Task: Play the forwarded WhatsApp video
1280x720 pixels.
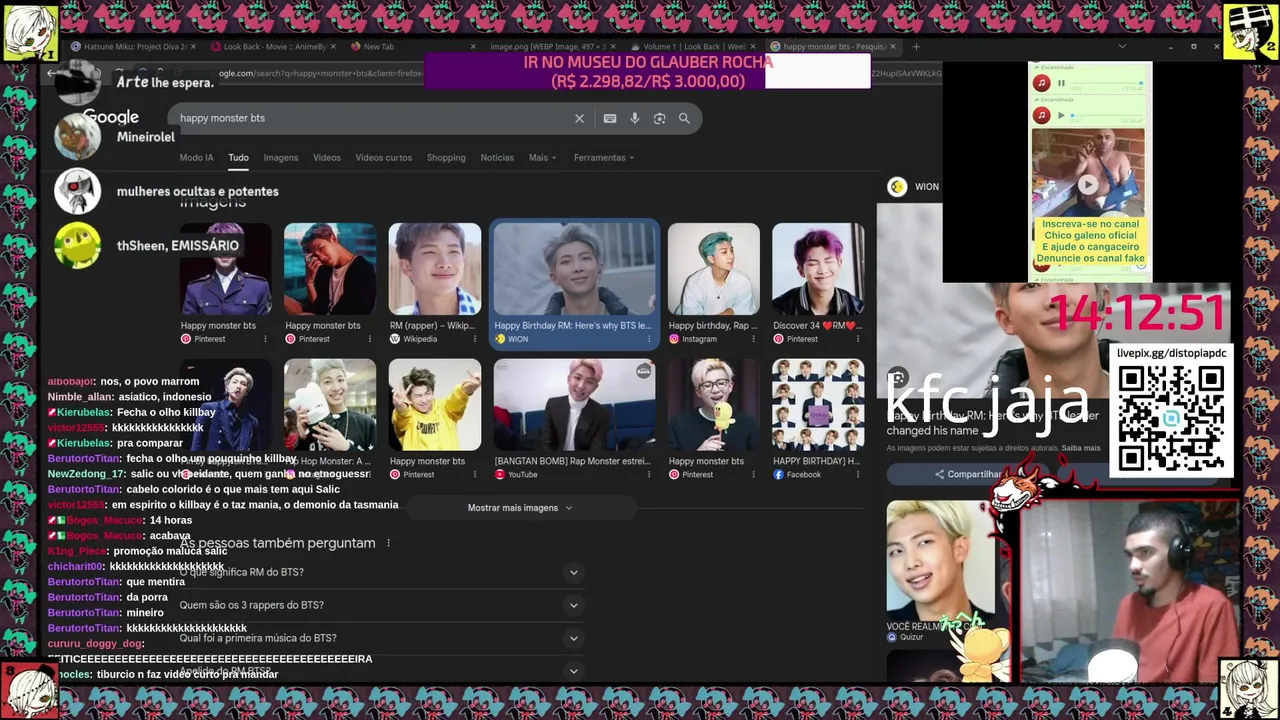Action: (1088, 184)
